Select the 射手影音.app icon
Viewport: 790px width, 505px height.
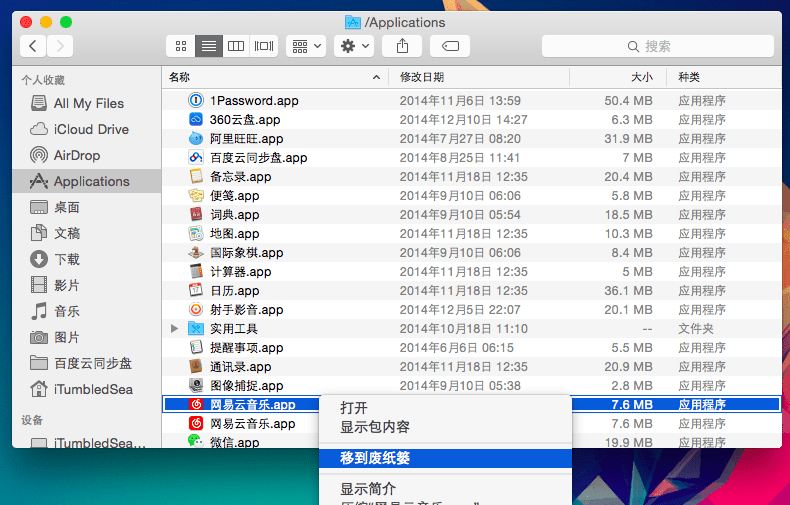195,309
